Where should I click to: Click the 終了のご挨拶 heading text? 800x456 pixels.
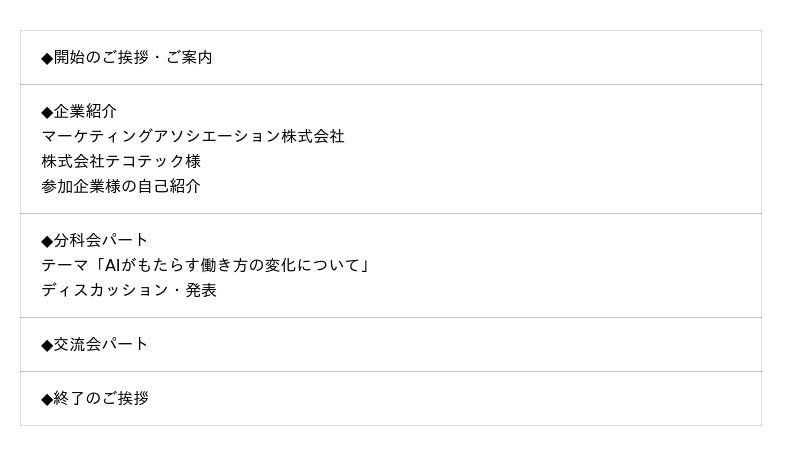[101, 399]
